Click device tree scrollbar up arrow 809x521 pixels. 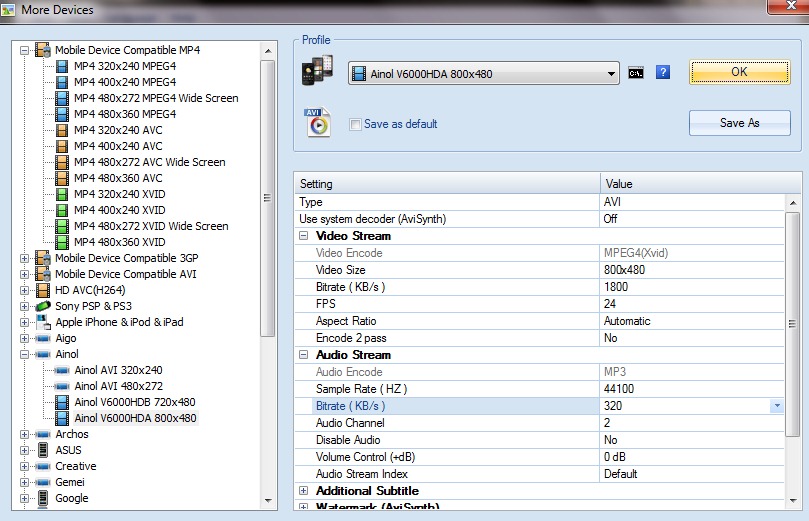268,51
